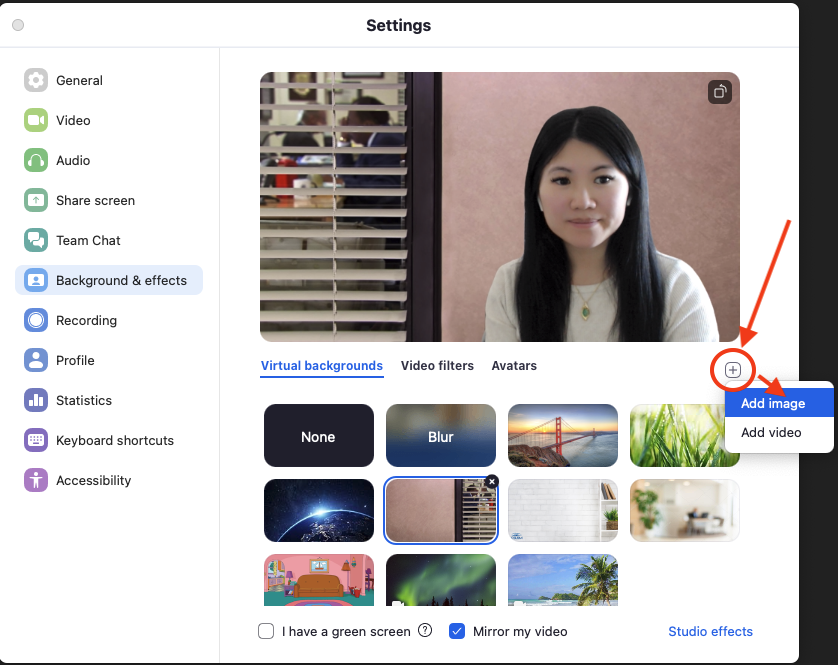The image size is (838, 665).
Task: Choose Add image from the popup menu
Action: tap(773, 404)
